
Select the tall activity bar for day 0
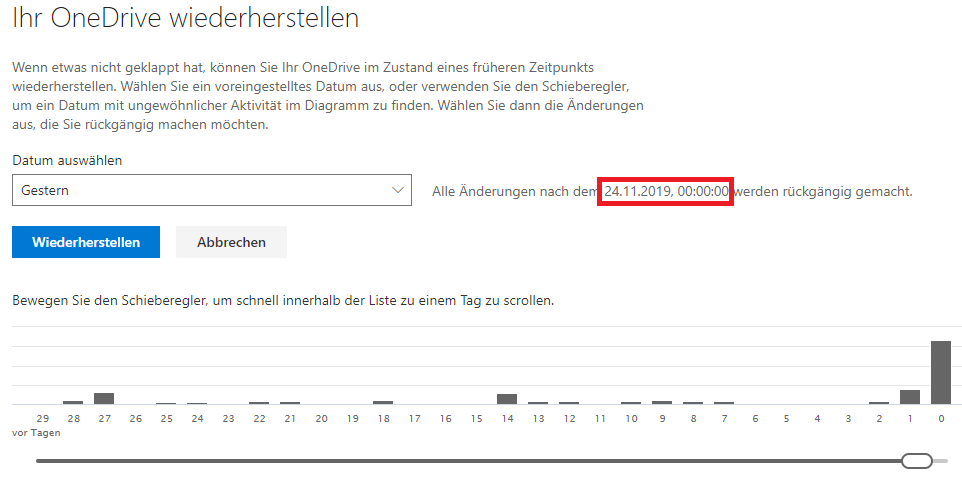tap(941, 372)
